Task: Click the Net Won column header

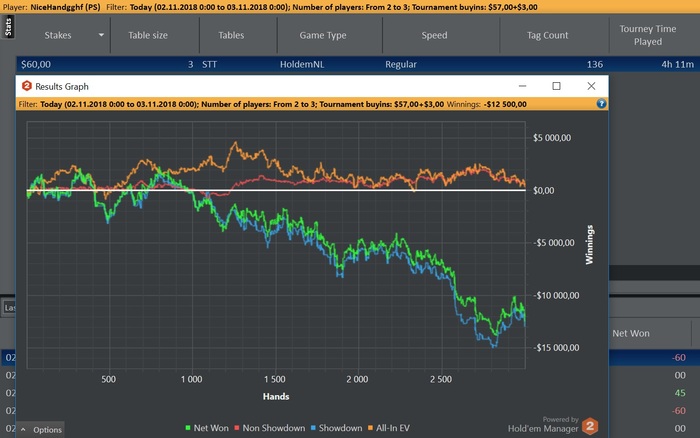Action: point(631,333)
